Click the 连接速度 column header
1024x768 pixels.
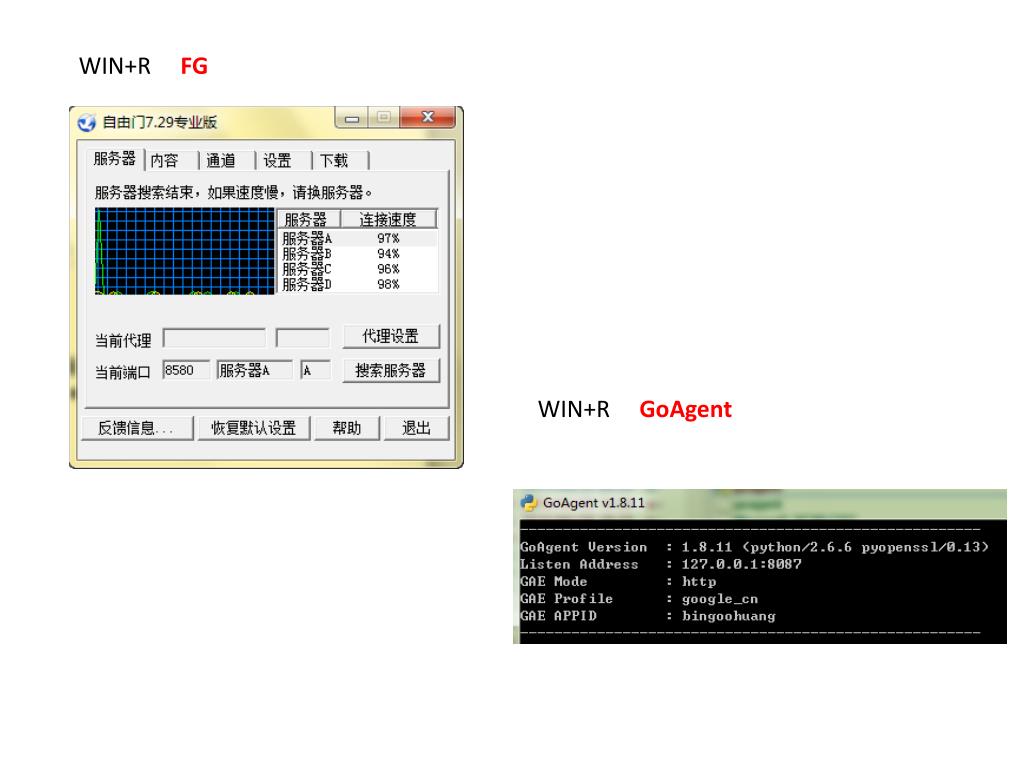(389, 219)
